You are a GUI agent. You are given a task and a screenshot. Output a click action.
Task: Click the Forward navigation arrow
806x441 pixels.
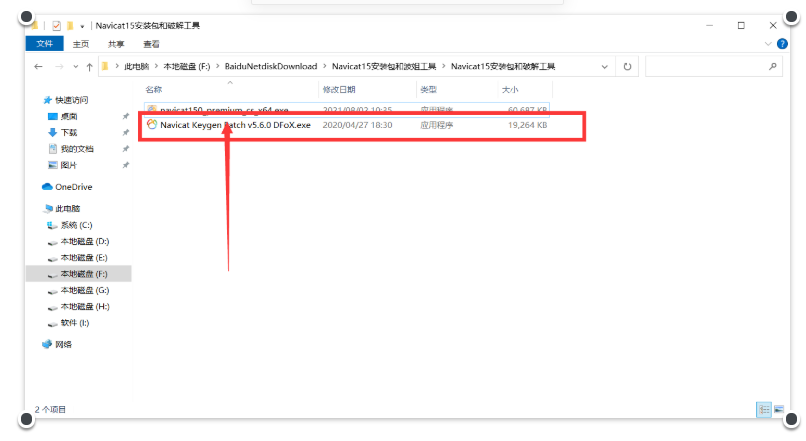[59, 66]
